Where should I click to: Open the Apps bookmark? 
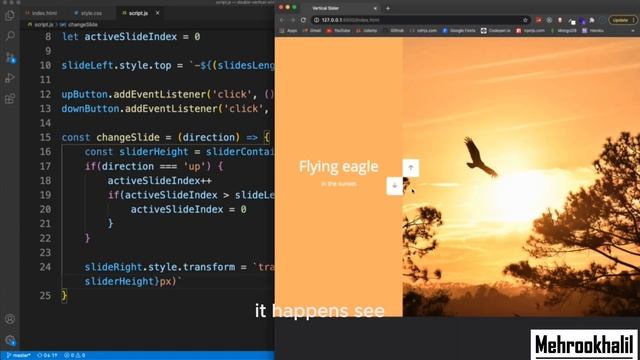(x=288, y=31)
